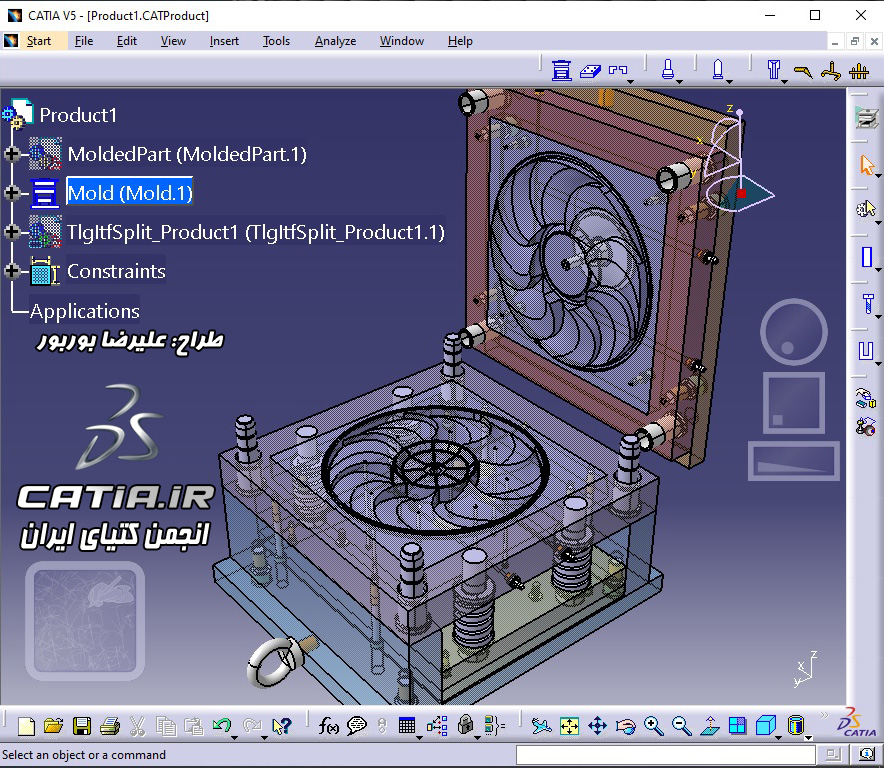Select the blue guide pin component icon
The width and height of the screenshot is (884, 768).
point(668,69)
